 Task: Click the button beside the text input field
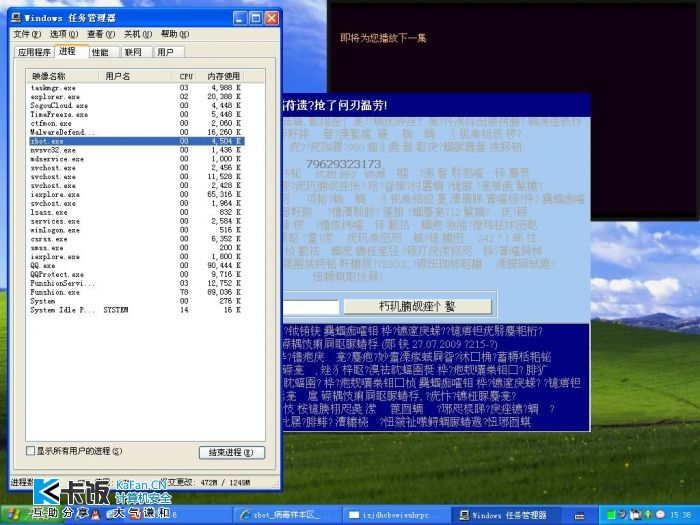click(x=416, y=306)
